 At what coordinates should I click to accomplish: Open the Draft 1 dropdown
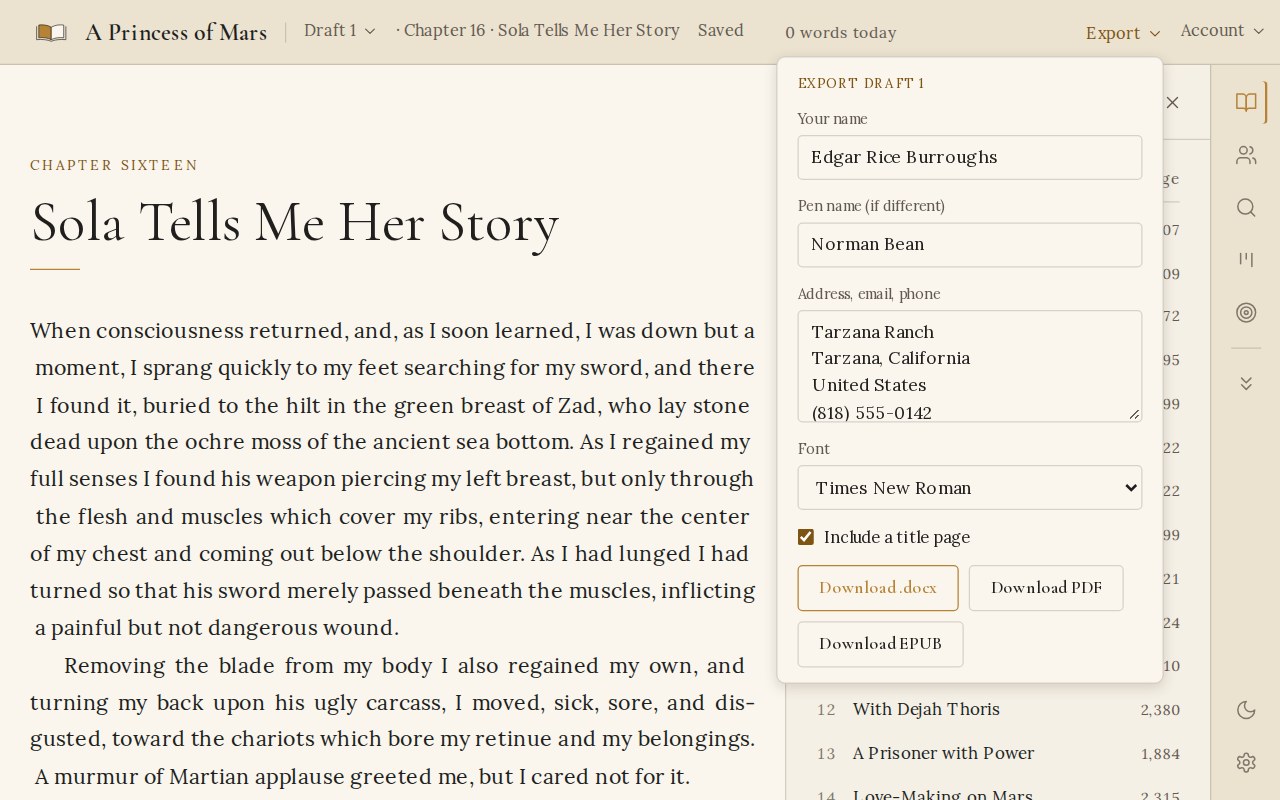(x=340, y=31)
